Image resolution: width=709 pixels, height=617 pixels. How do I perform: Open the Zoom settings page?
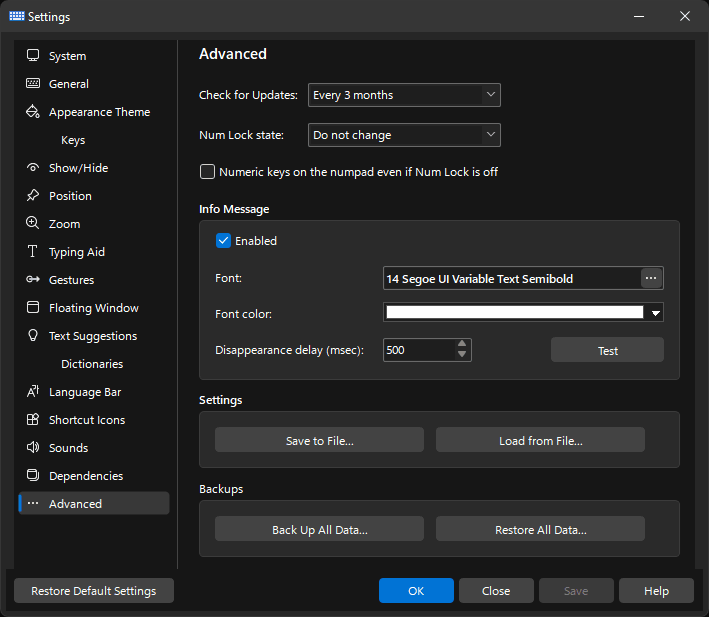coord(94,223)
